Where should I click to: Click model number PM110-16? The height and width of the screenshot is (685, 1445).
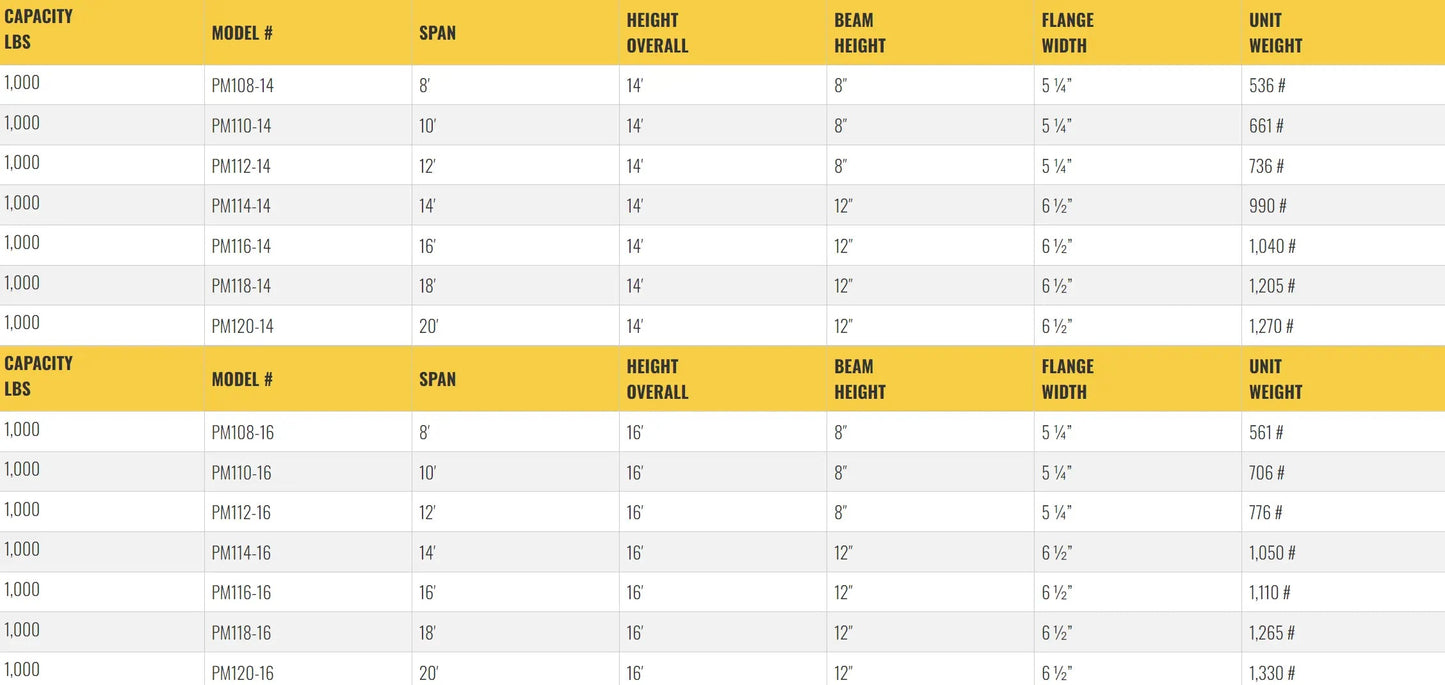point(241,473)
